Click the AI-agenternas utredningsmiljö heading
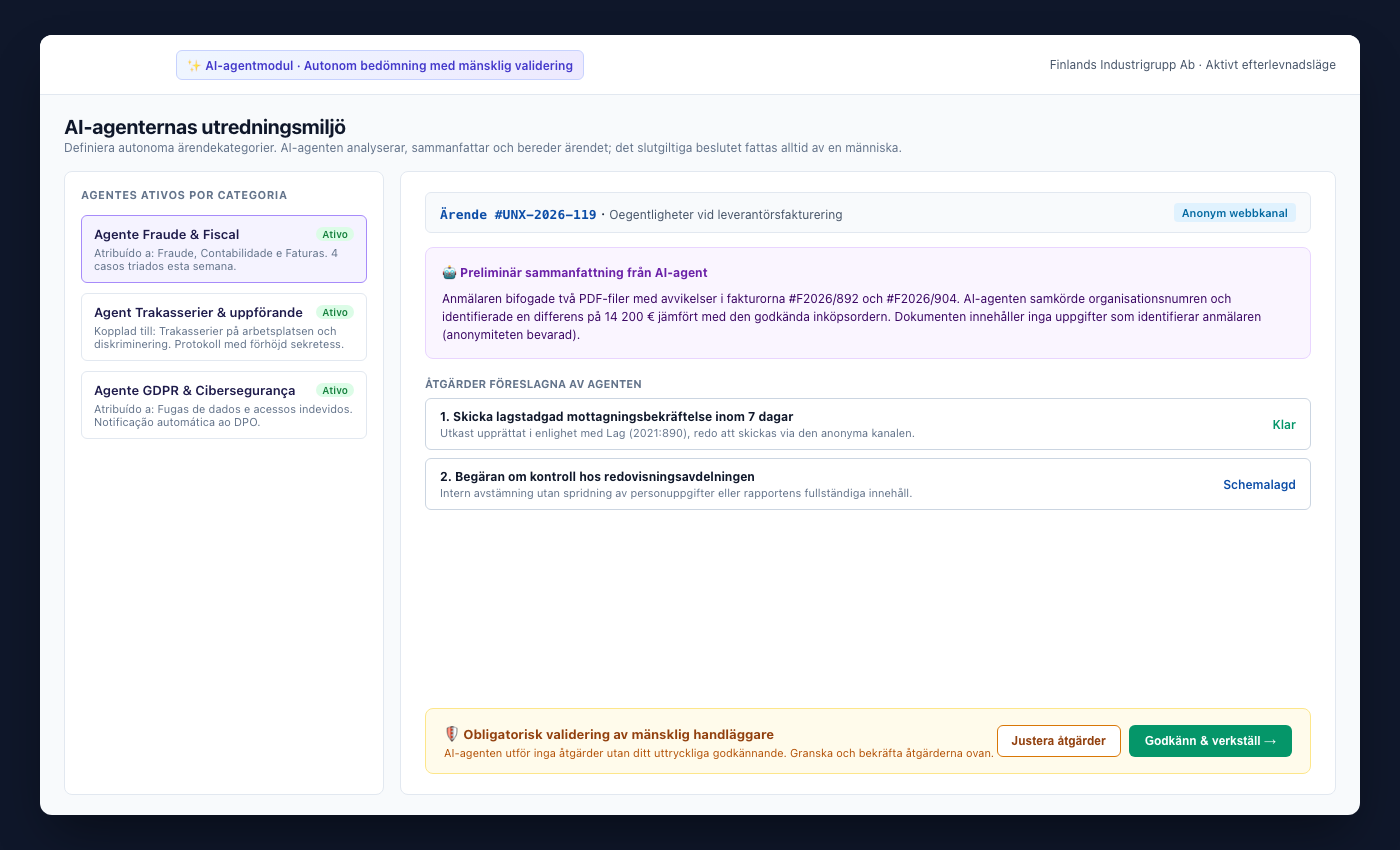This screenshot has height=850, width=1400. 205,127
